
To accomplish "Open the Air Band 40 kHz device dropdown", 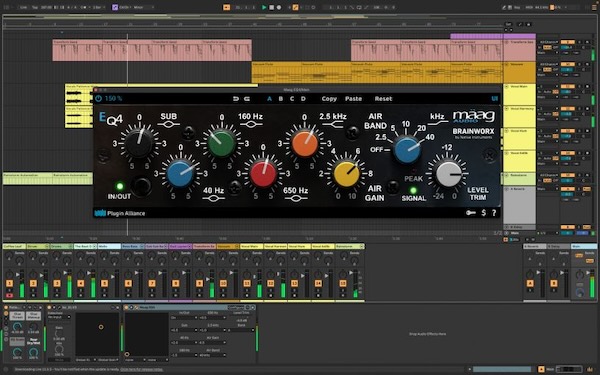I will point(212,355).
